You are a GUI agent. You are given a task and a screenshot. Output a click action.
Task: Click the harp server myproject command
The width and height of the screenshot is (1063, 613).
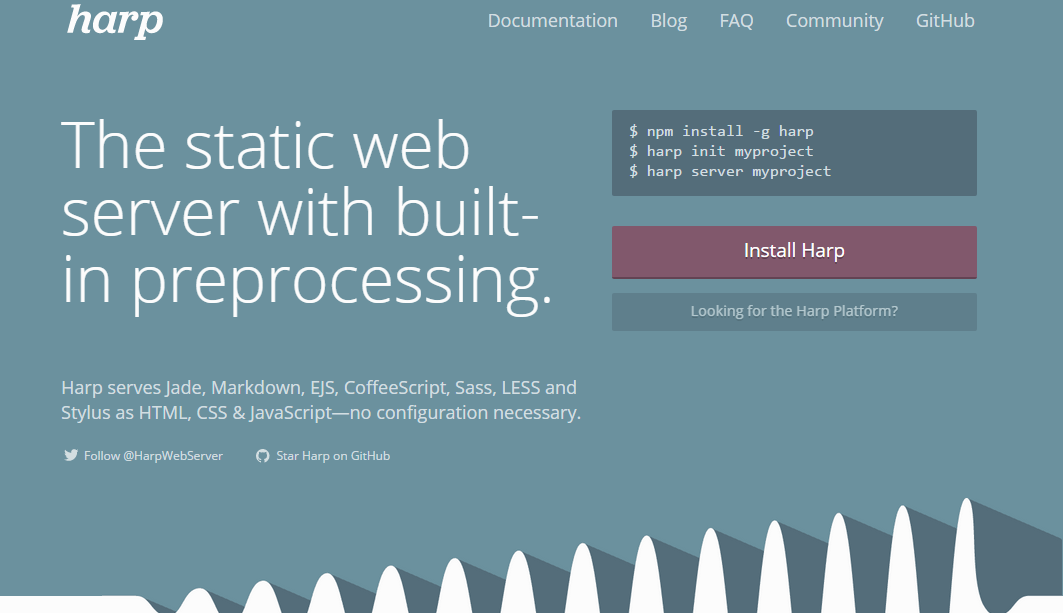pos(729,172)
